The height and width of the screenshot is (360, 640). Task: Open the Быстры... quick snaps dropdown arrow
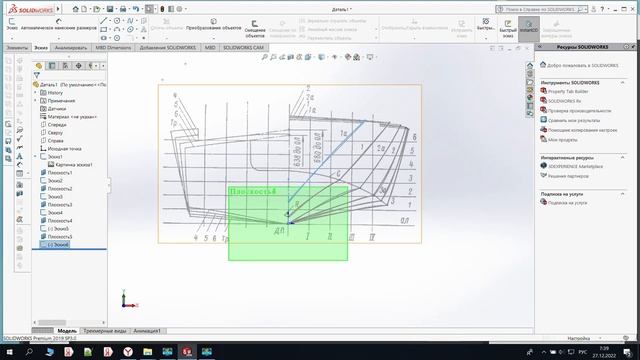[486, 39]
